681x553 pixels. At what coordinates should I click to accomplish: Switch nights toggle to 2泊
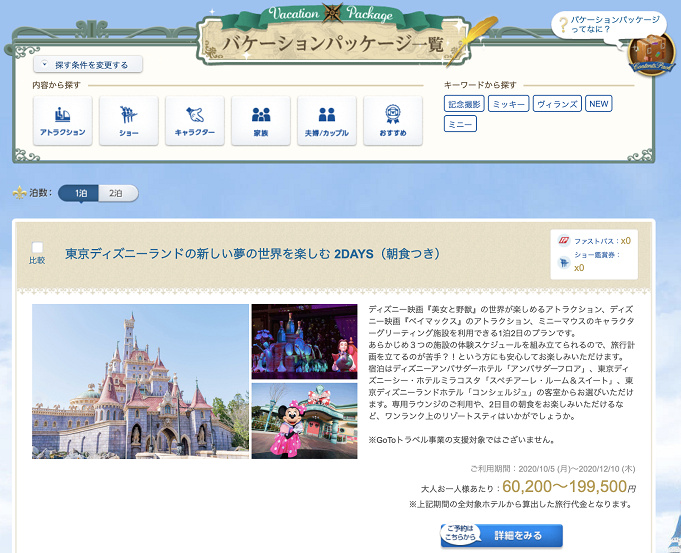click(117, 193)
